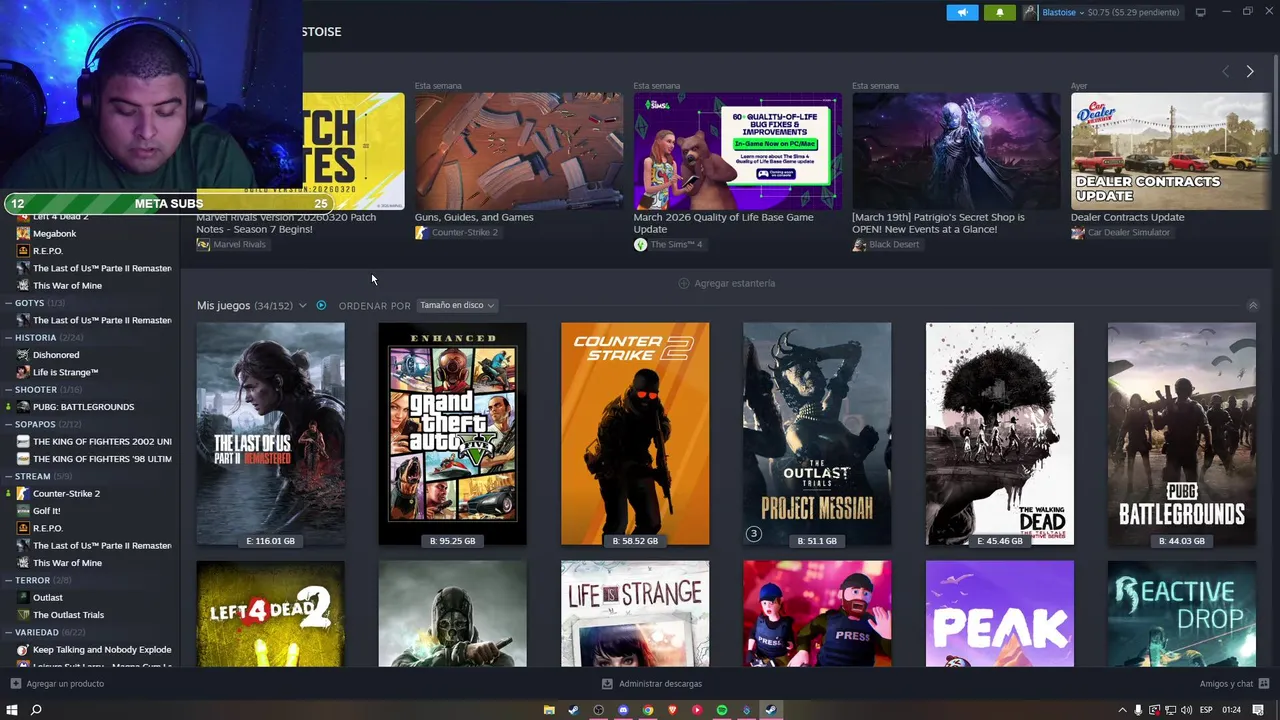Open the Grand Theft Auto V game tile

[452, 434]
